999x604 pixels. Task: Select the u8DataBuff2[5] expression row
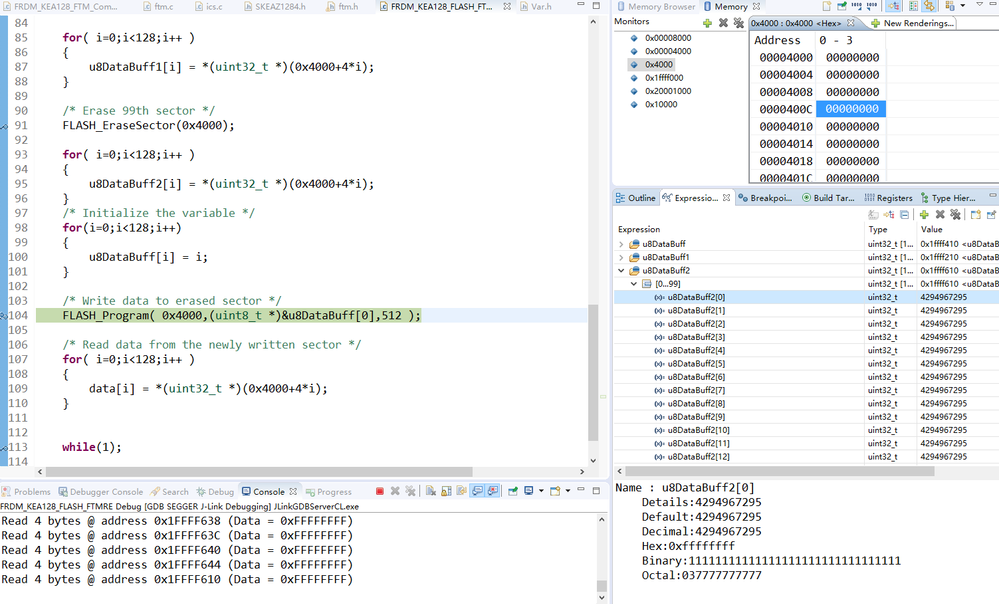coord(807,364)
